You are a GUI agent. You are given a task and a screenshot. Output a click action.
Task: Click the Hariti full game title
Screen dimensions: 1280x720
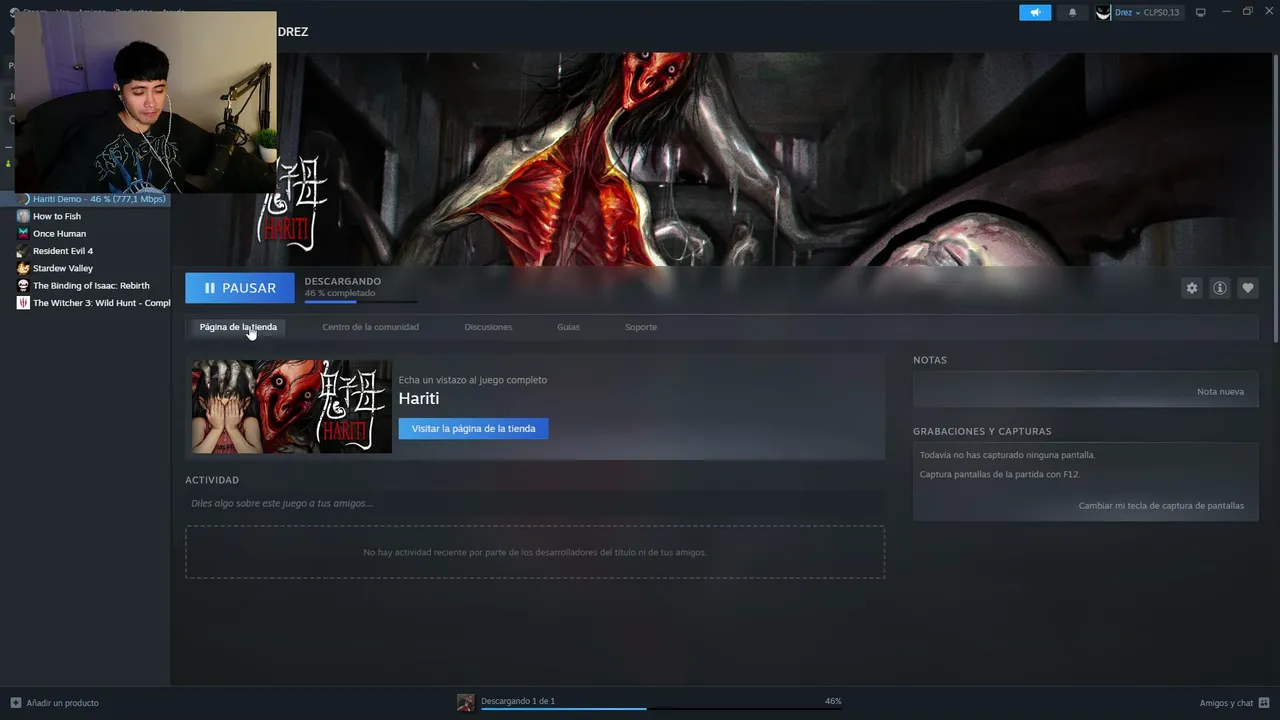(x=419, y=398)
